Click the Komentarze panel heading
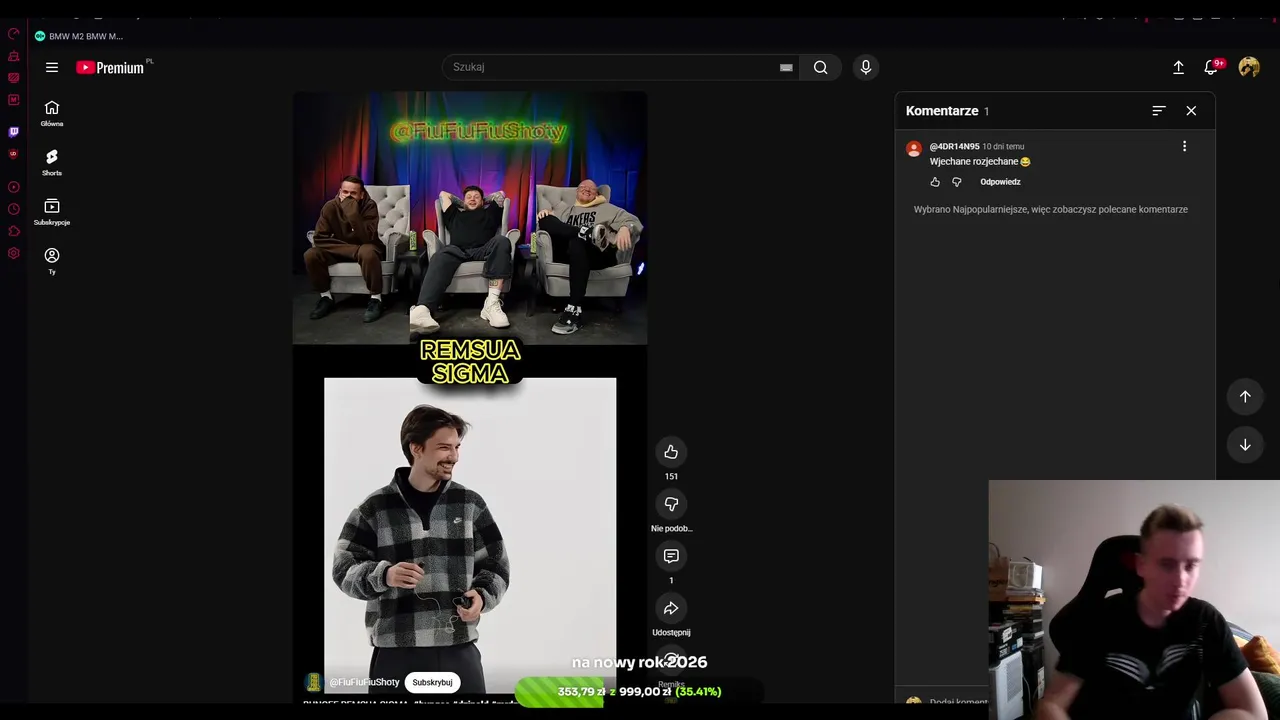Viewport: 1280px width, 720px height. click(x=942, y=111)
